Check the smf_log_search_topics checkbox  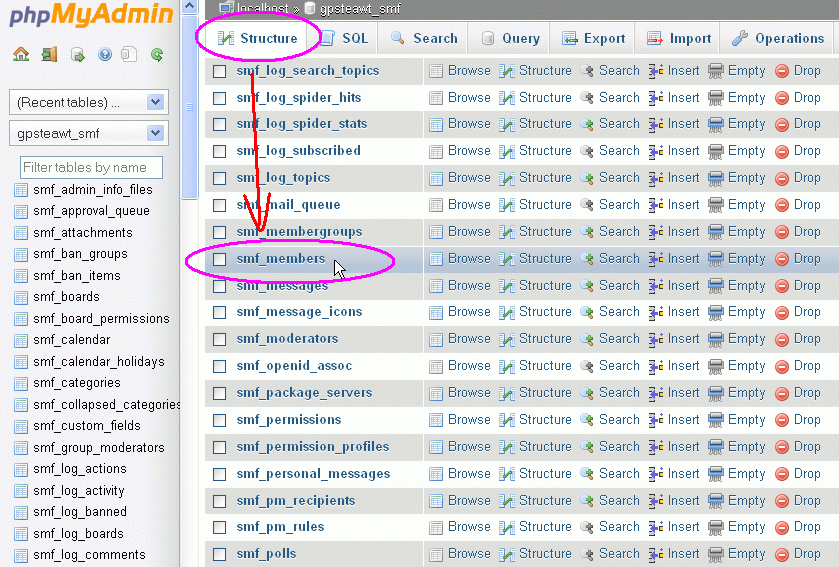[x=219, y=71]
